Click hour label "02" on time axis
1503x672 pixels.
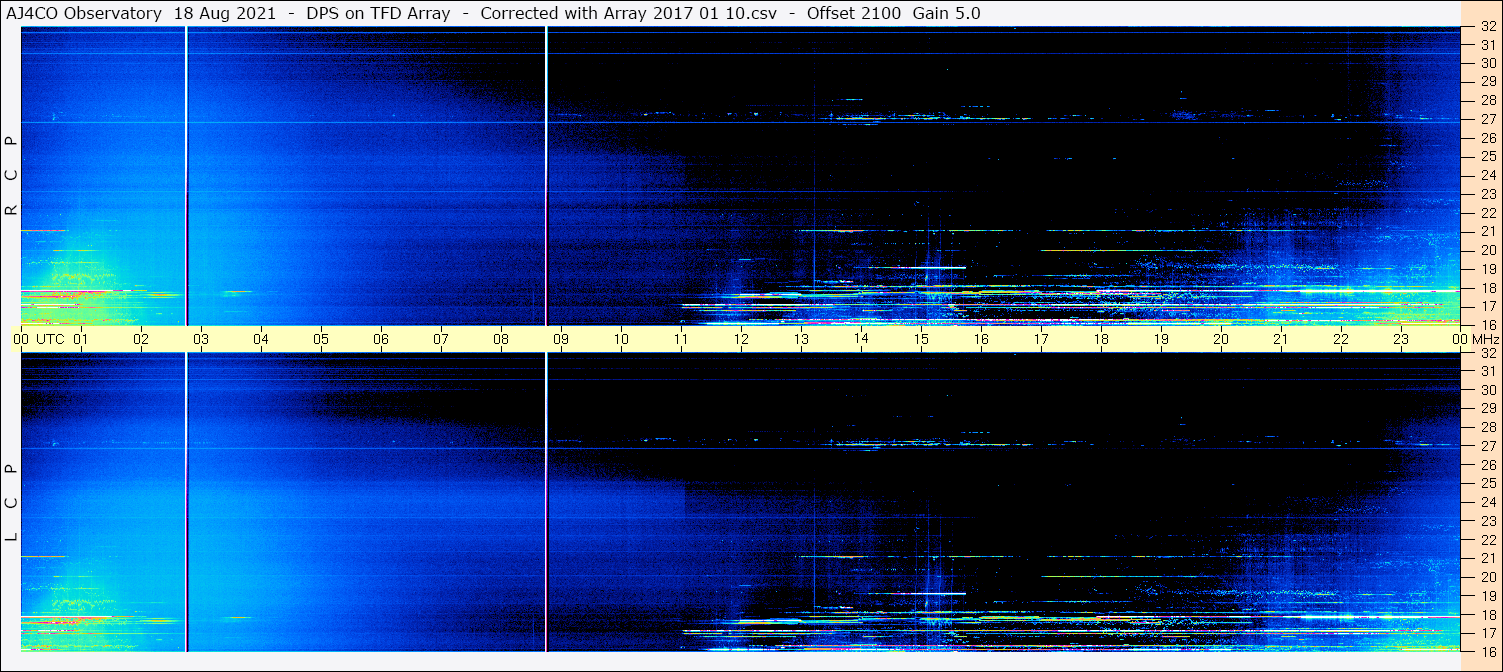tap(141, 339)
